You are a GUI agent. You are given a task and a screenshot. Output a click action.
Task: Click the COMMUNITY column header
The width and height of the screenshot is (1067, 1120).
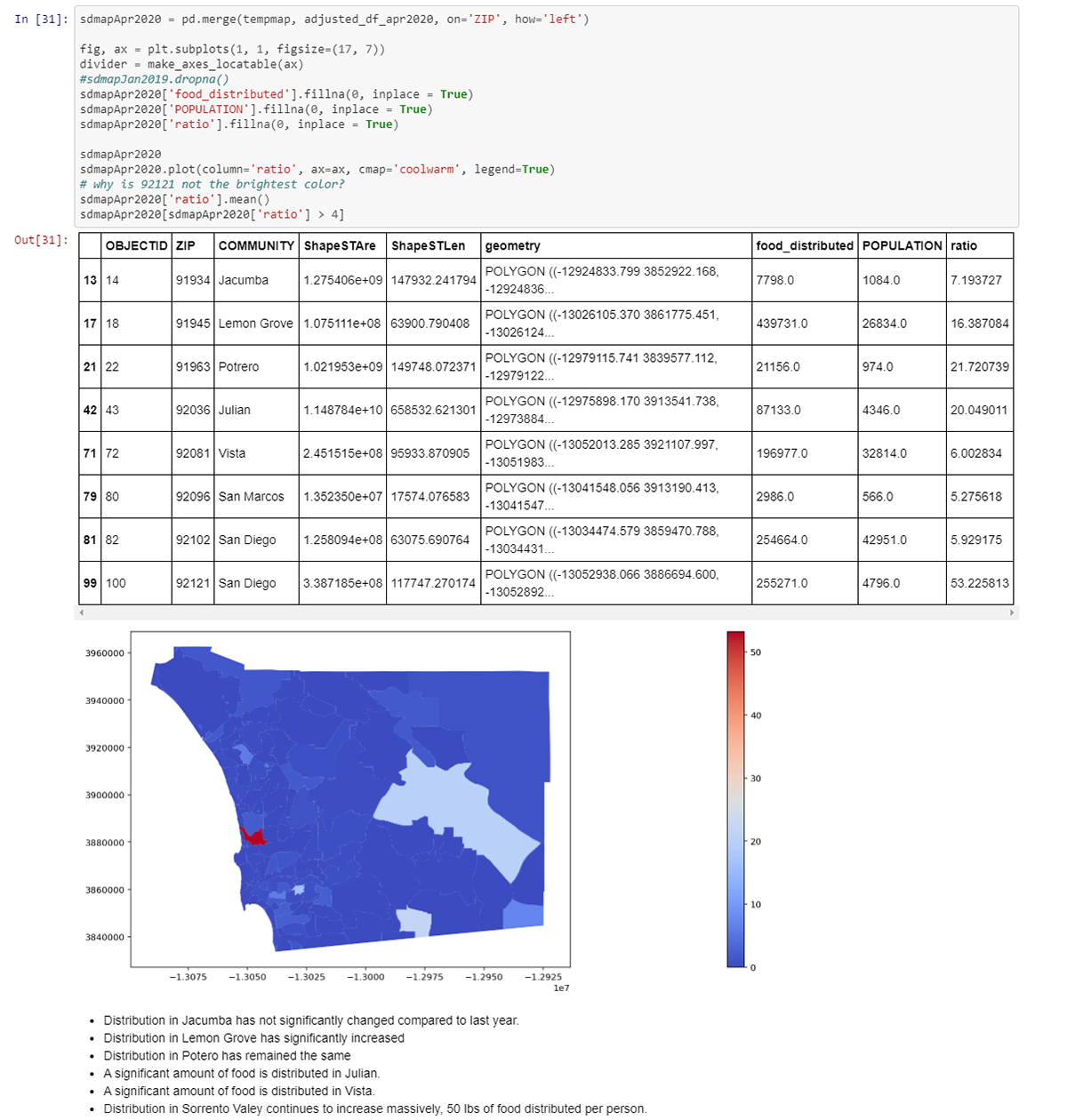(x=256, y=245)
